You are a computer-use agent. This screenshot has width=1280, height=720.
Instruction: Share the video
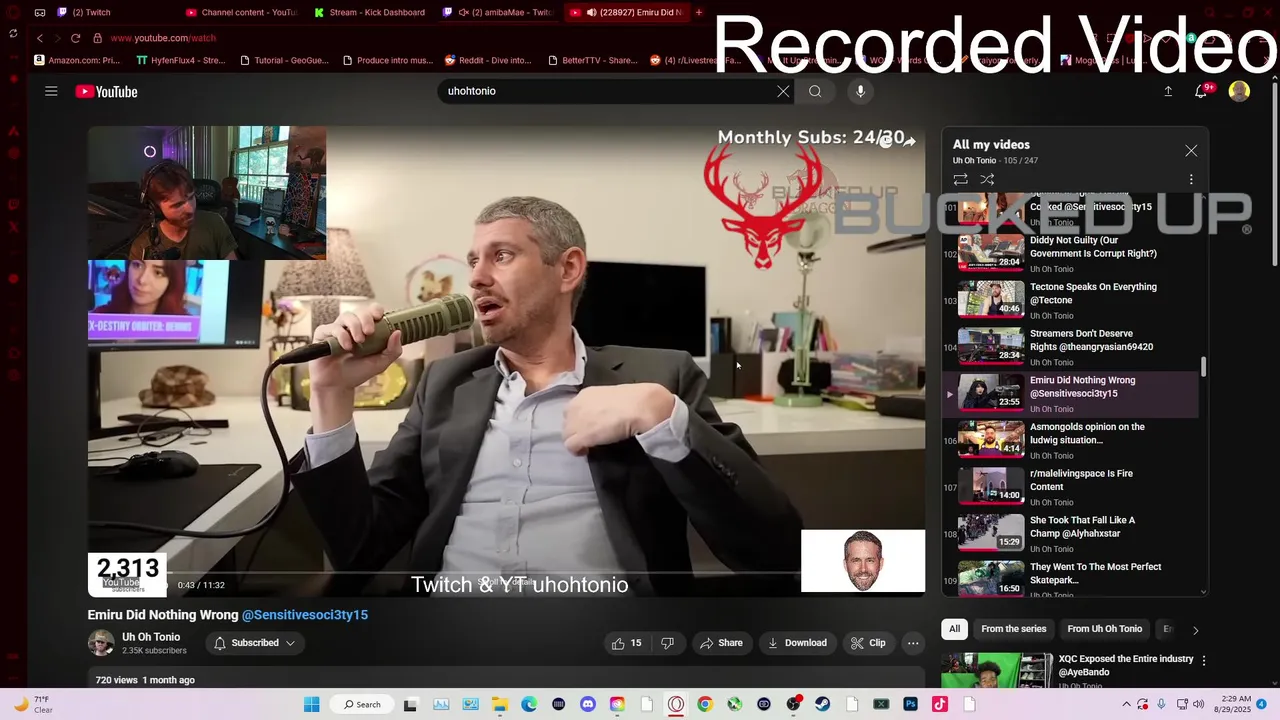(721, 643)
